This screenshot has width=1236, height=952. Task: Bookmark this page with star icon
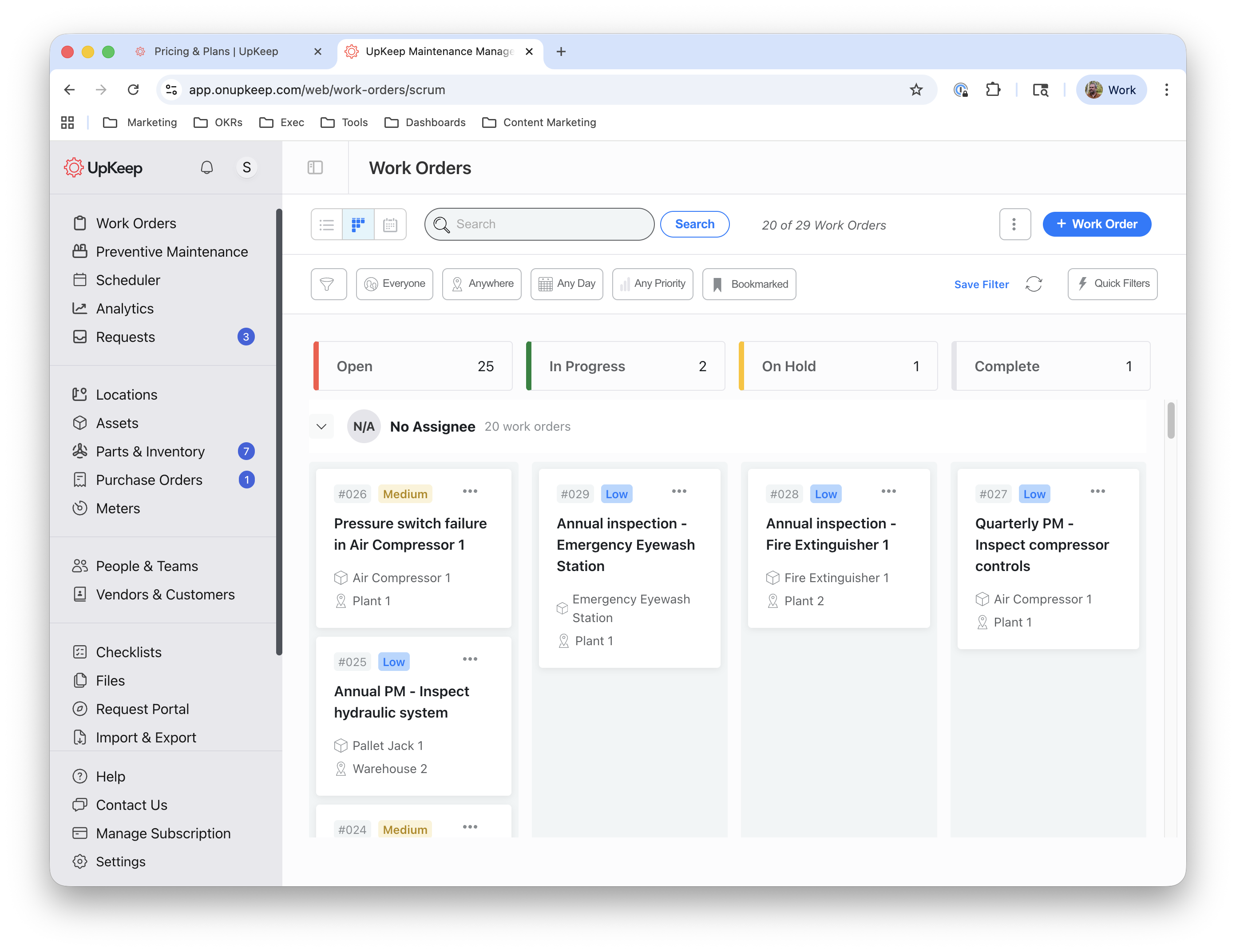[x=916, y=90]
